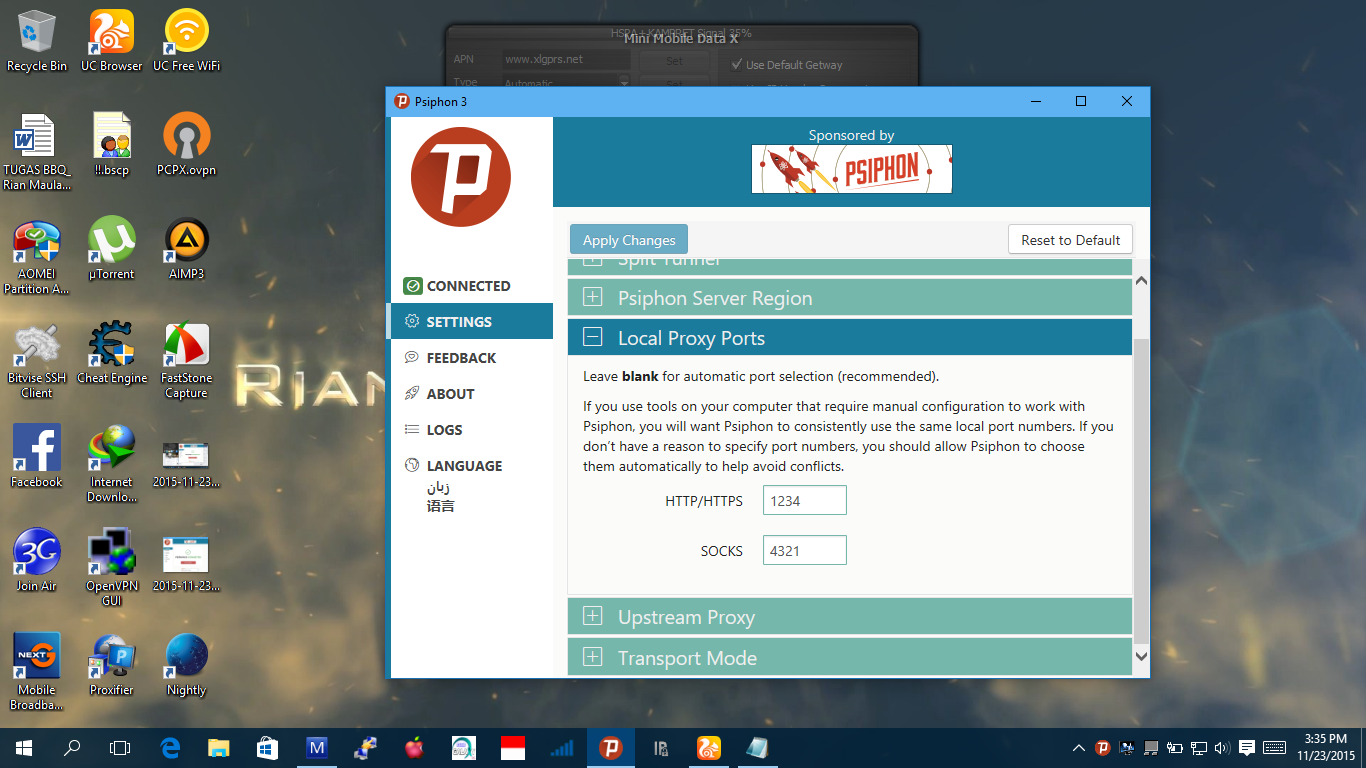Click the Psiphon icon in the taskbar
This screenshot has height=768, width=1366.
pos(610,747)
